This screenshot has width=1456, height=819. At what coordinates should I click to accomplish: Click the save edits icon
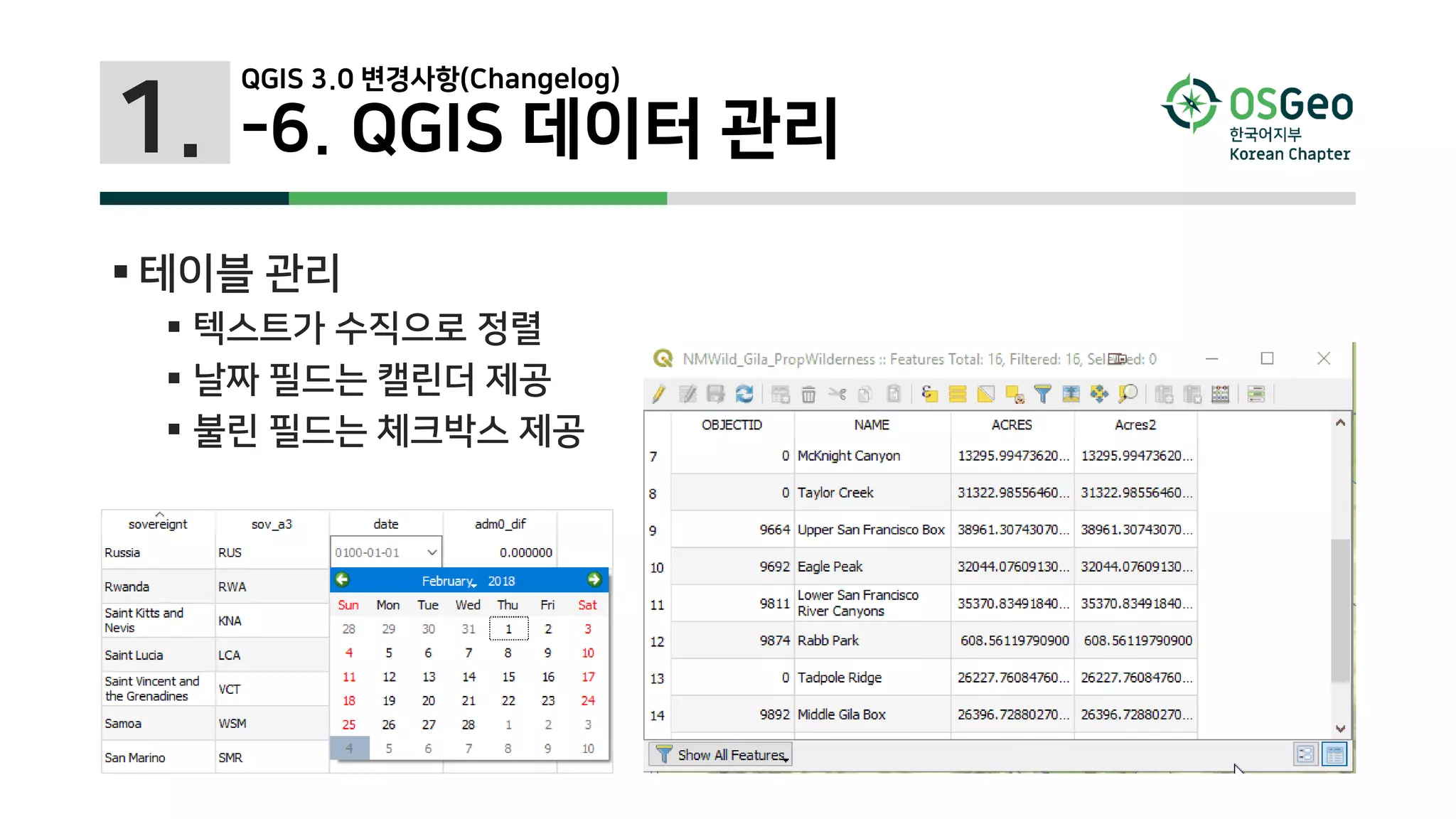[x=716, y=394]
